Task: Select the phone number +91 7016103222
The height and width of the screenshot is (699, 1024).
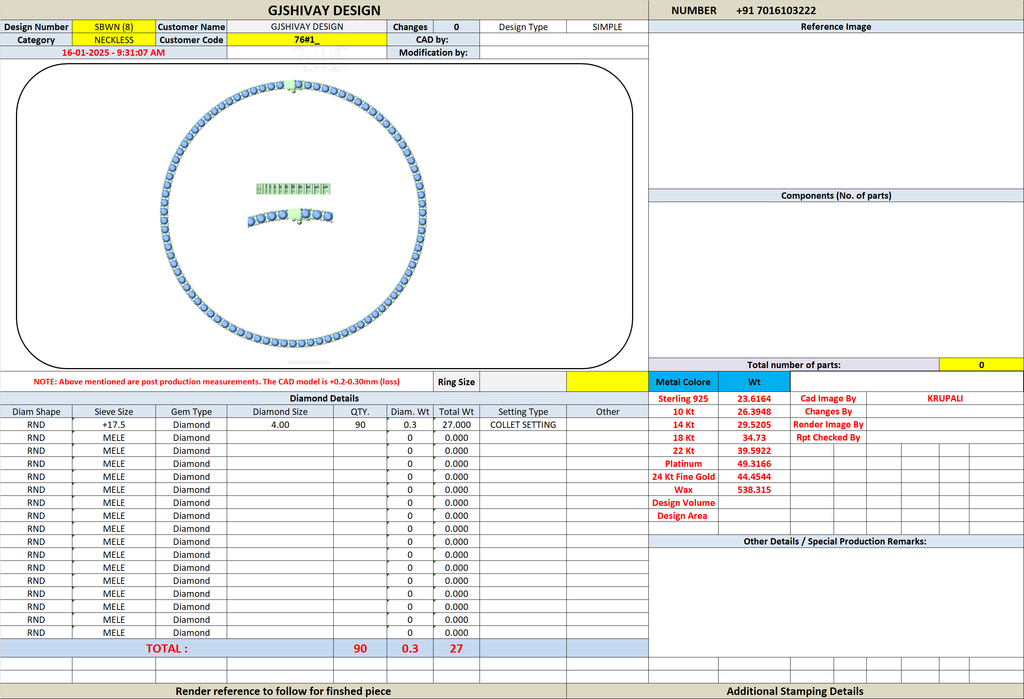Action: pos(775,10)
